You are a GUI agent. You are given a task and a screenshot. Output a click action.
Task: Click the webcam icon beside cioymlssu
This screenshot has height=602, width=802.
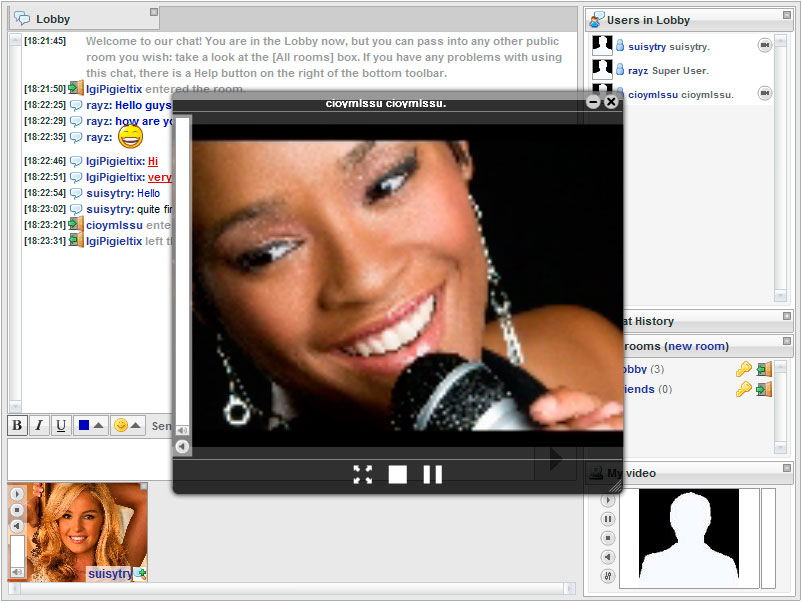[765, 93]
